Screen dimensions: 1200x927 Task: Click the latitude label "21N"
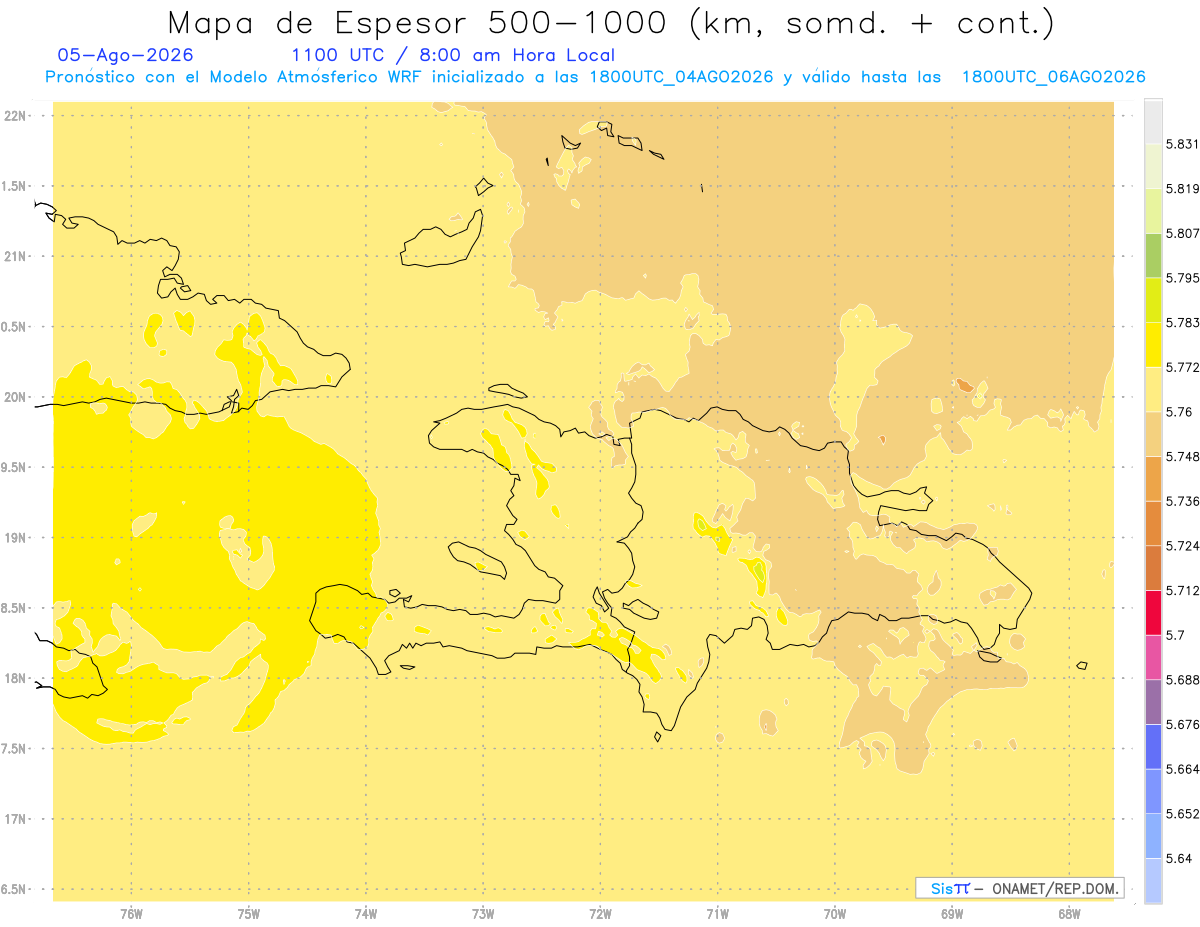pos(14,257)
